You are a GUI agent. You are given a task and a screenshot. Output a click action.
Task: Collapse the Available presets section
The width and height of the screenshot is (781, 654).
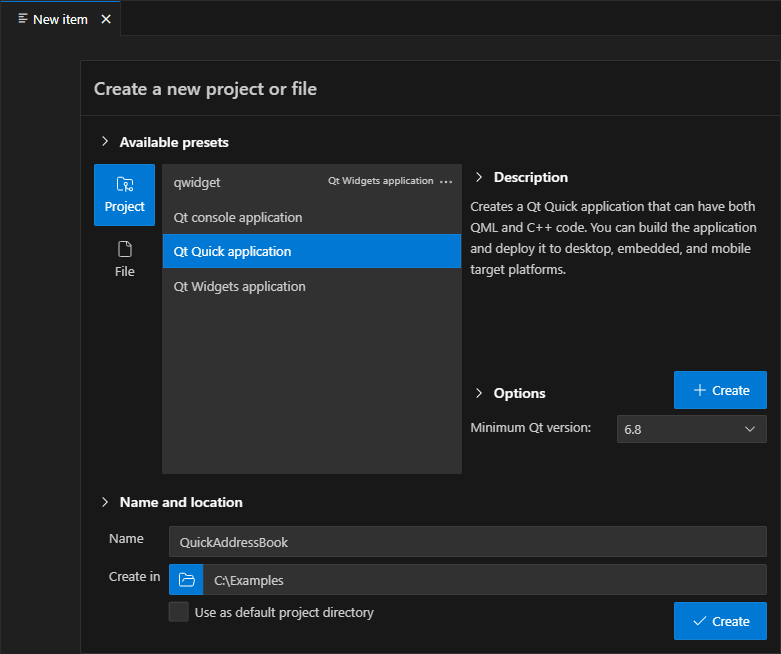click(105, 141)
